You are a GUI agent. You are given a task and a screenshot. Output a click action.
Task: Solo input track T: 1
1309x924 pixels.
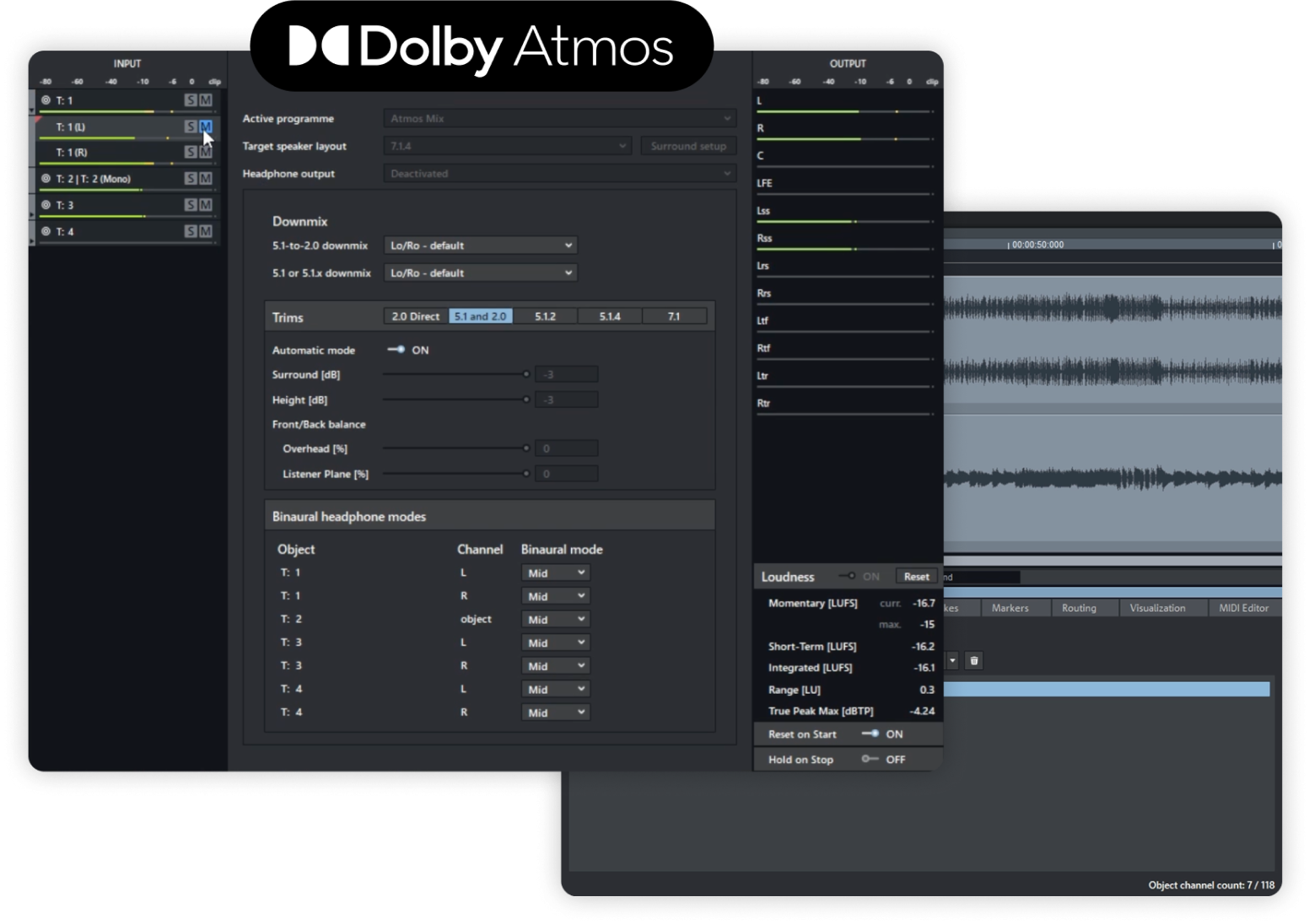(191, 100)
